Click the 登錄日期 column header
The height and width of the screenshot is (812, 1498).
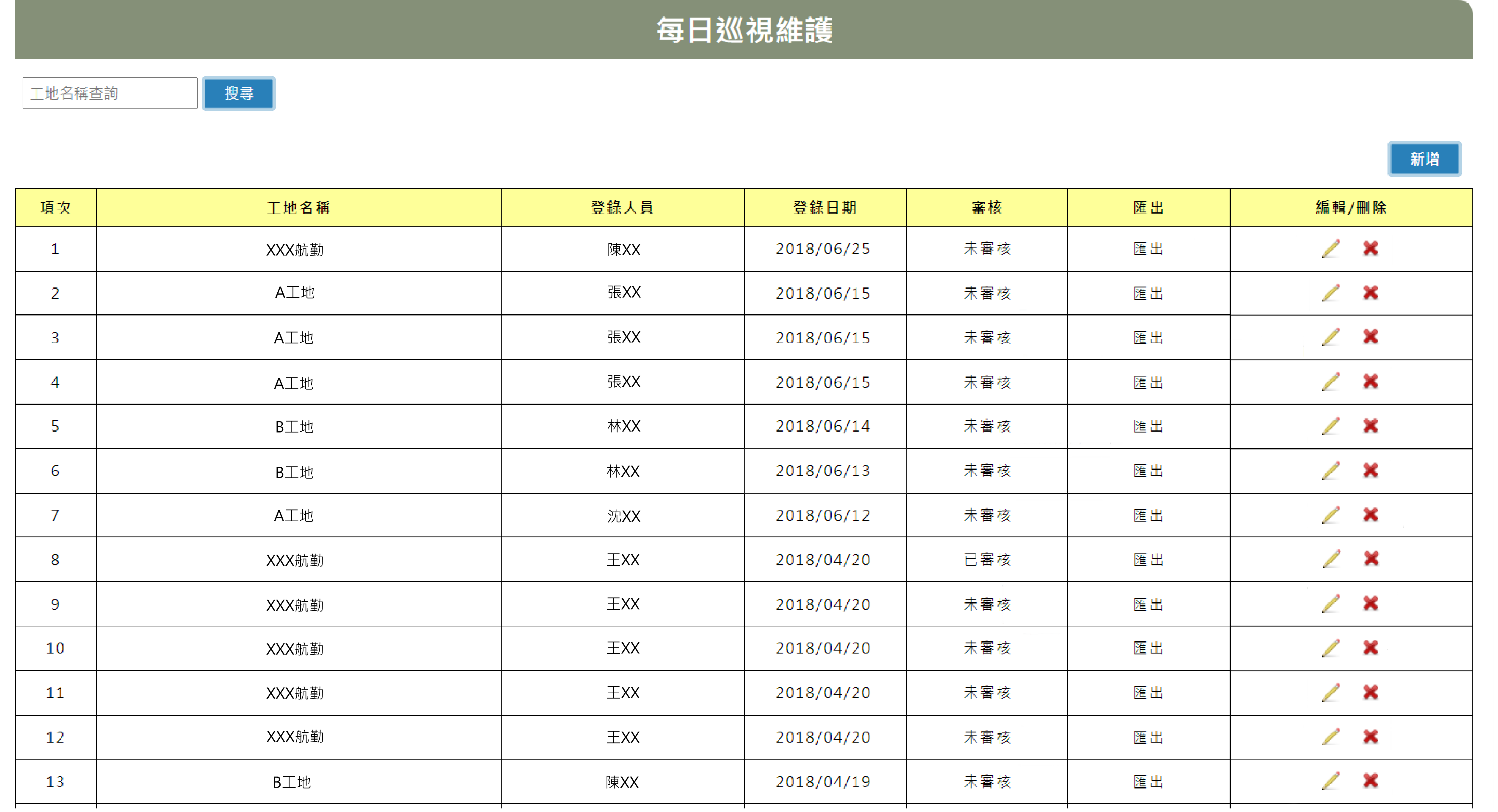click(825, 208)
